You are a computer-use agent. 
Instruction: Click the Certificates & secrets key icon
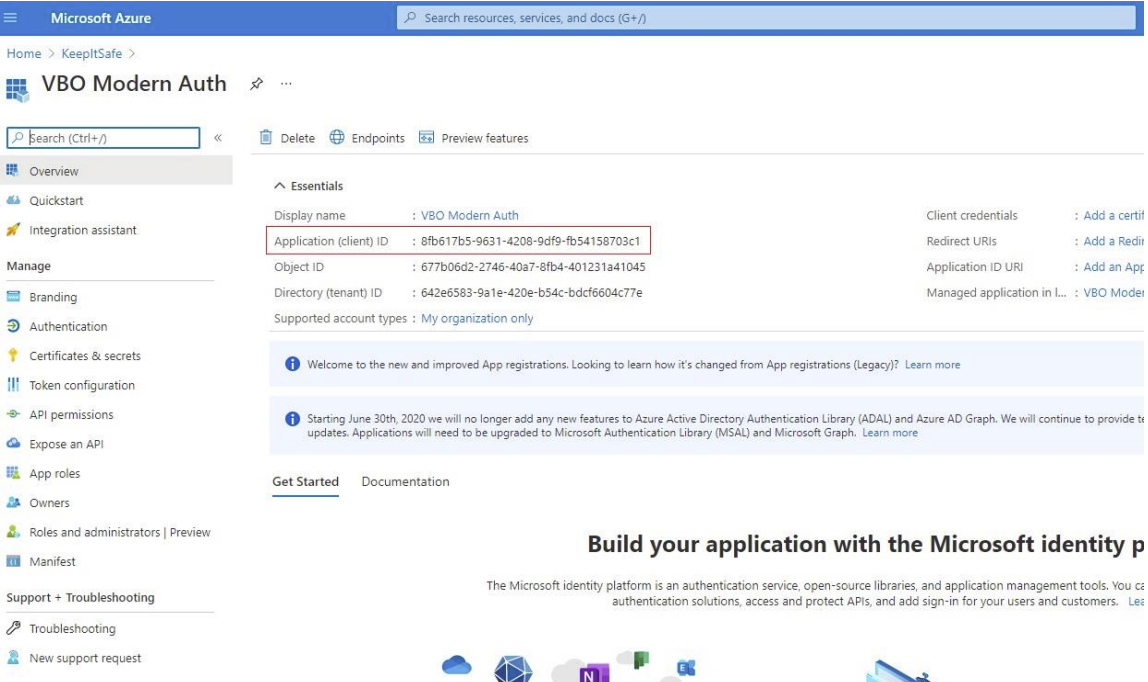point(12,355)
